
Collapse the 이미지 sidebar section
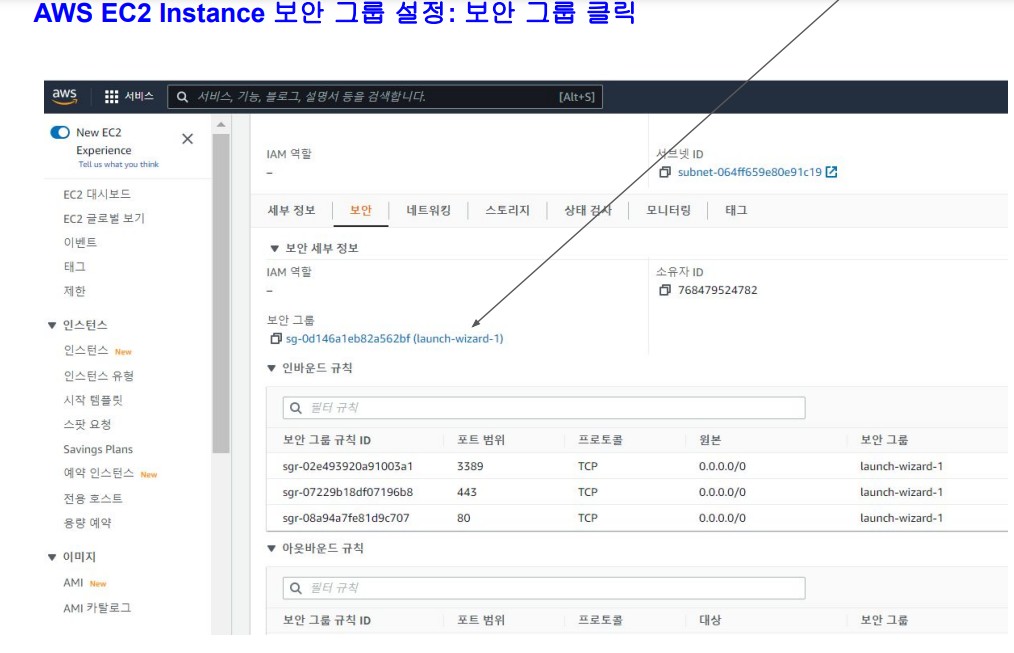(x=52, y=557)
